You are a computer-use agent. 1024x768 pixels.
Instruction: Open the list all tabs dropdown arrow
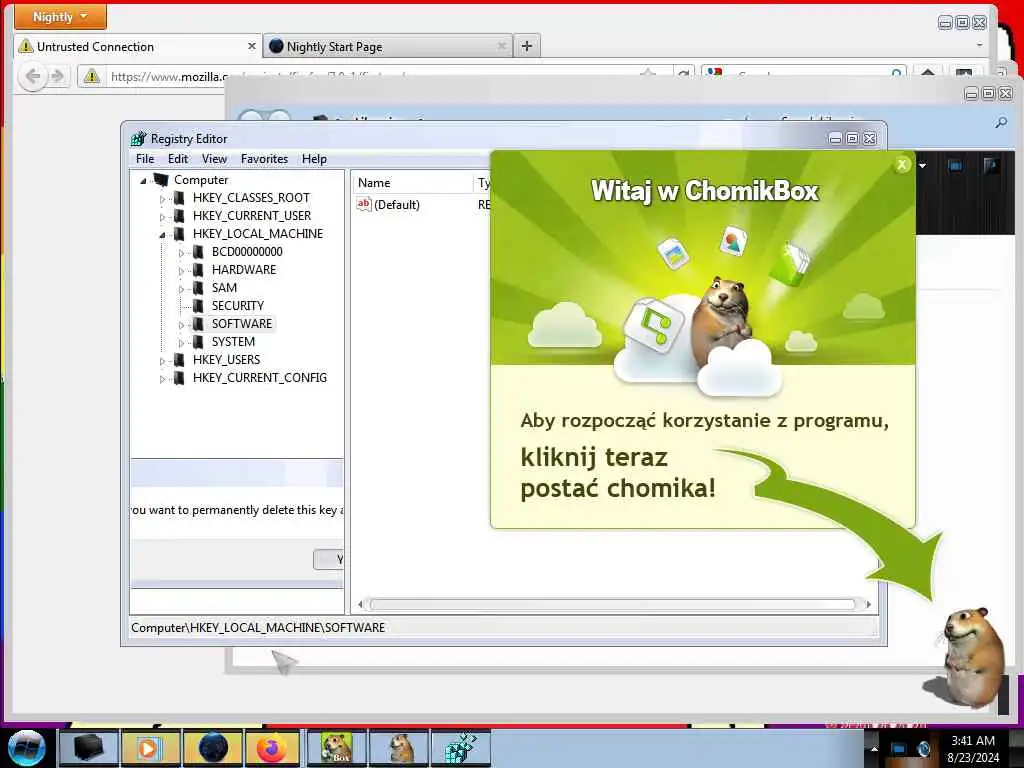coord(979,46)
